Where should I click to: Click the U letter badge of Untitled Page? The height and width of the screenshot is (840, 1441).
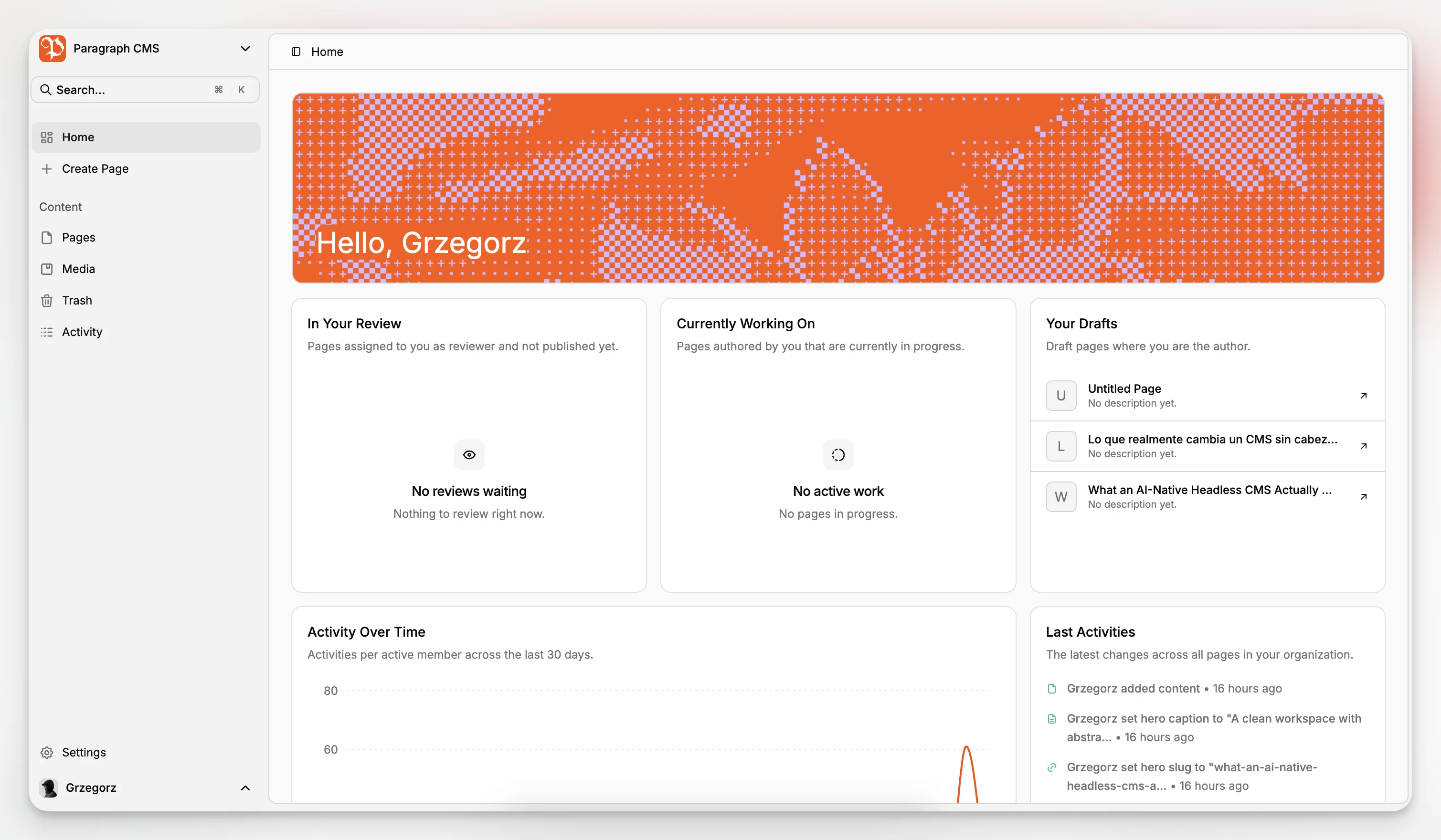click(x=1061, y=396)
